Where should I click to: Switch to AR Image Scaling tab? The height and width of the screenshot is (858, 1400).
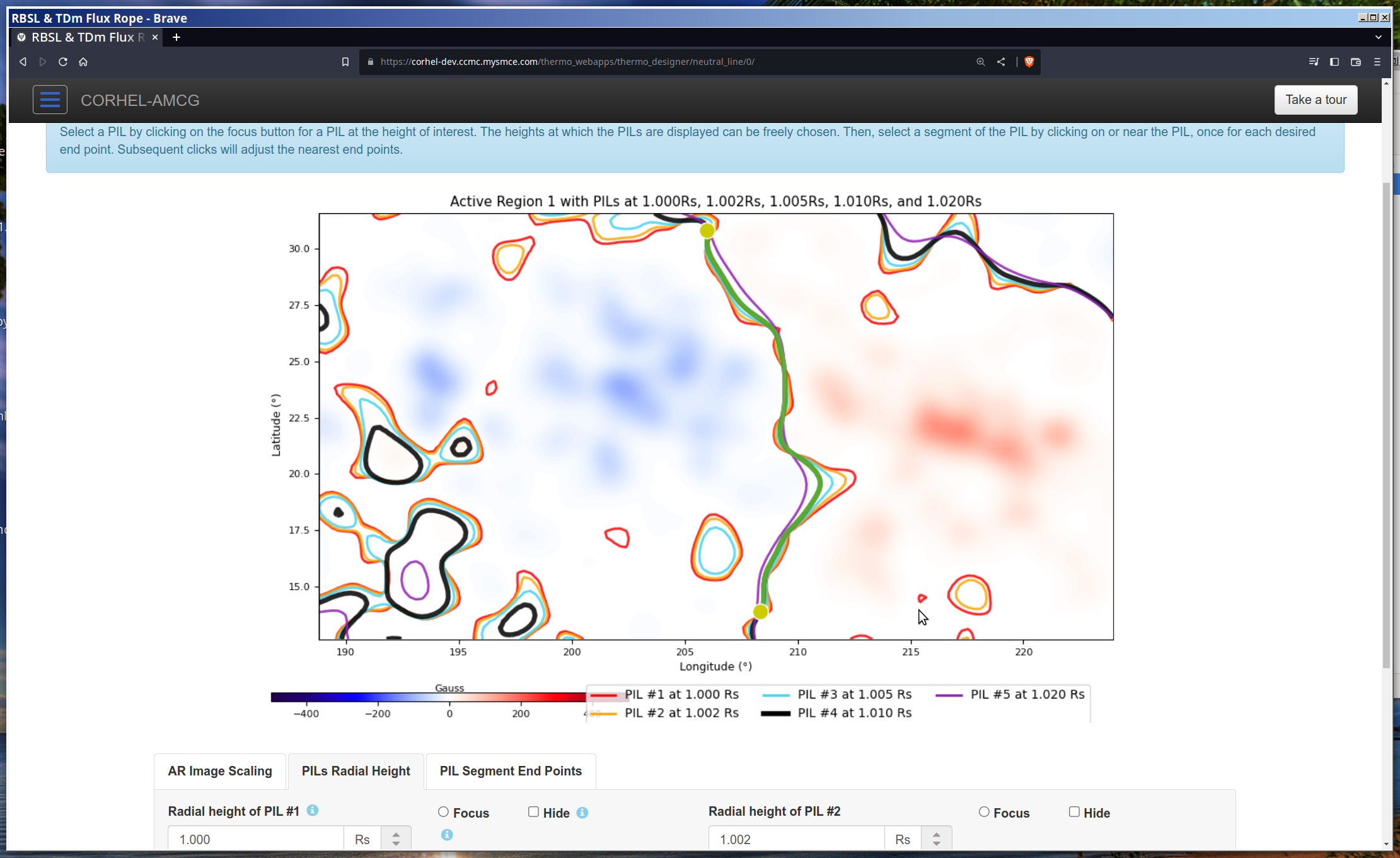pos(220,771)
